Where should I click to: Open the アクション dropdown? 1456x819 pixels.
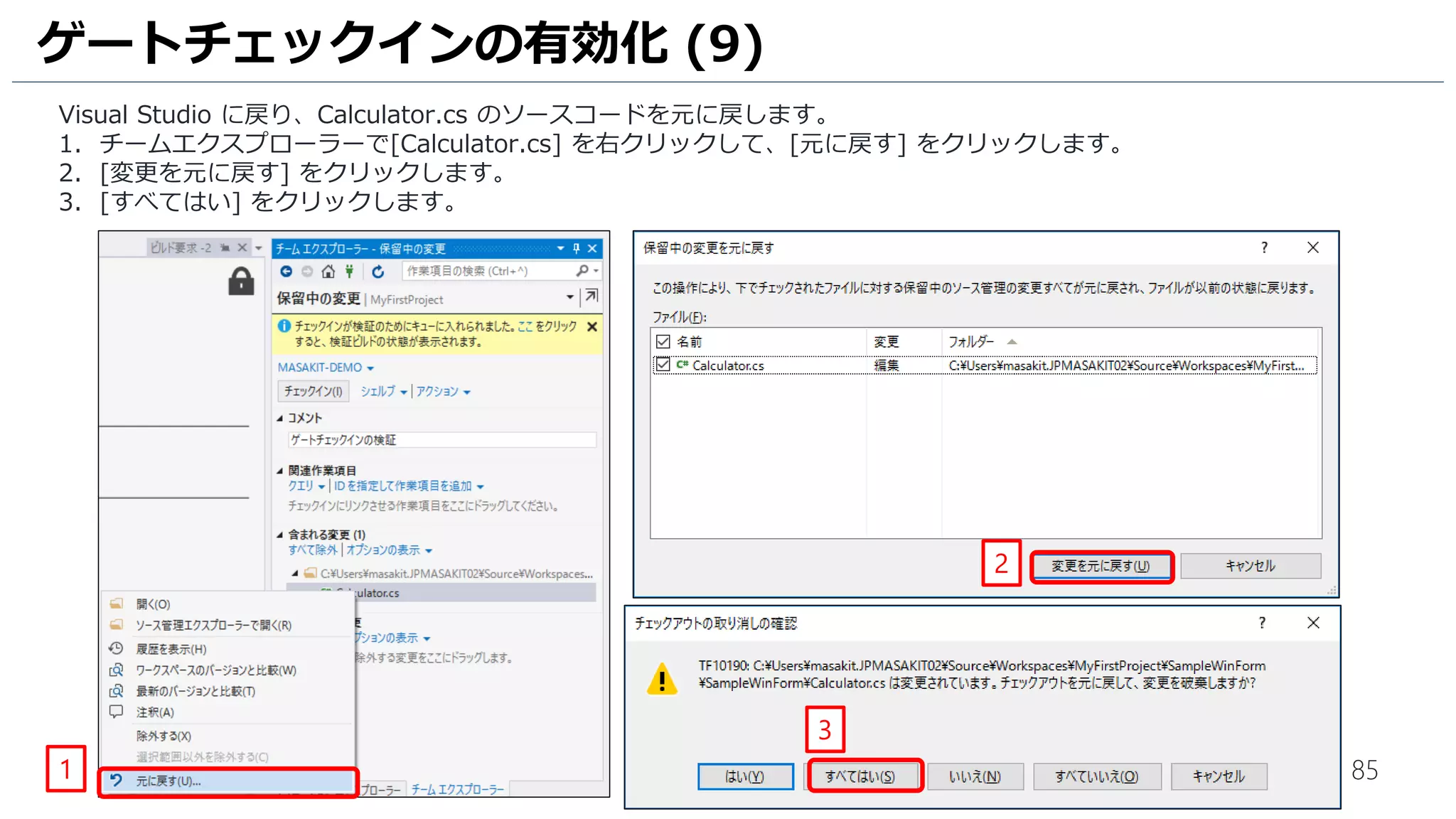pos(443,391)
